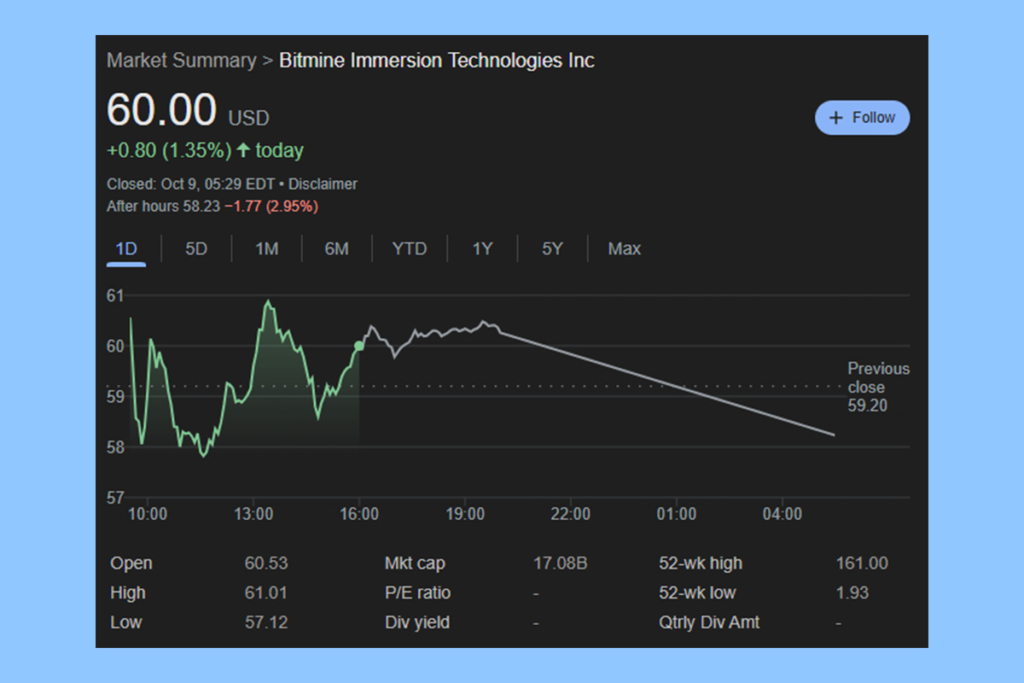Select the green data point marker on chart
The height and width of the screenshot is (683, 1024).
point(359,345)
